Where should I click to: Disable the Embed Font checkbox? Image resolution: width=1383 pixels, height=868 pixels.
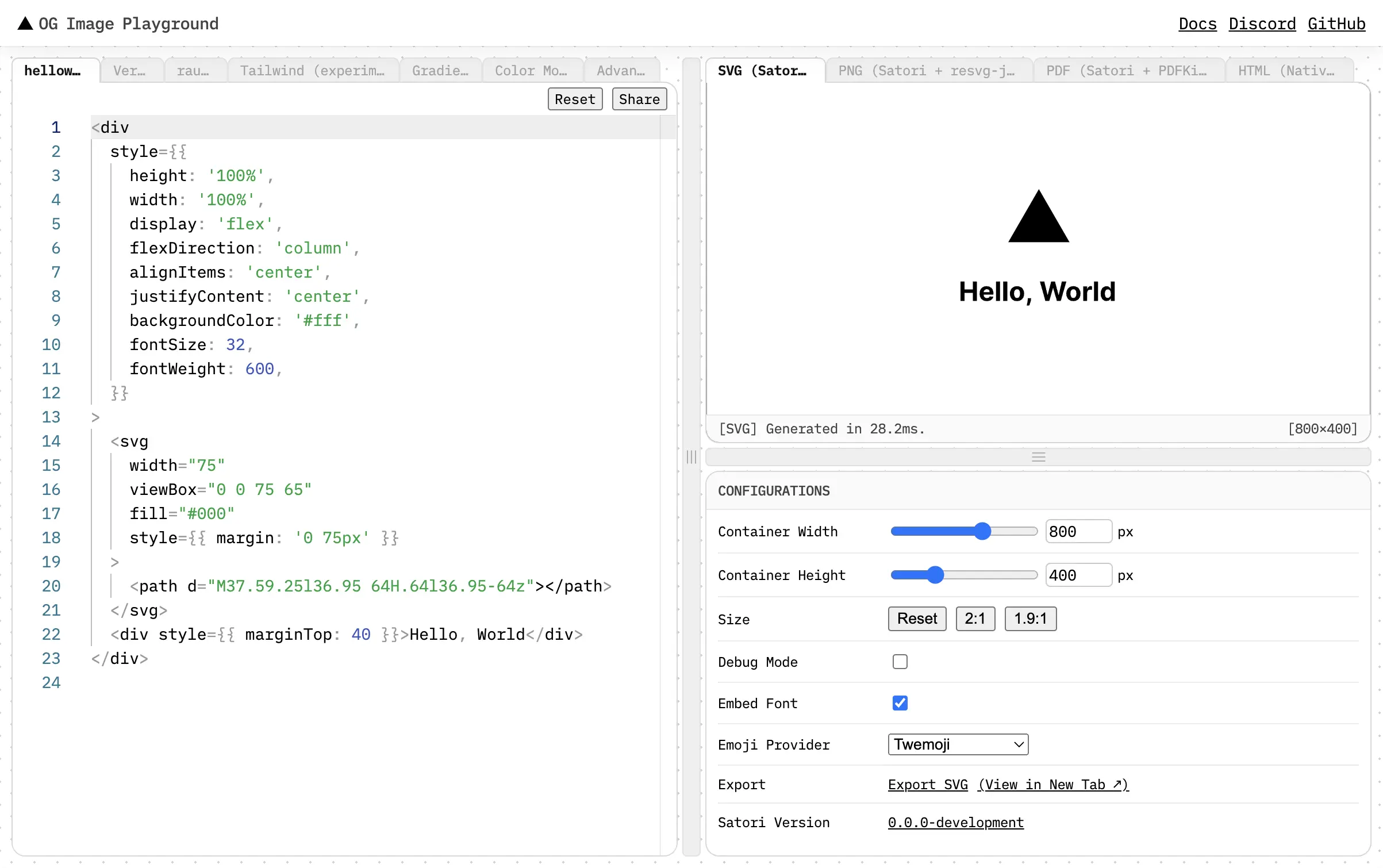(x=899, y=703)
